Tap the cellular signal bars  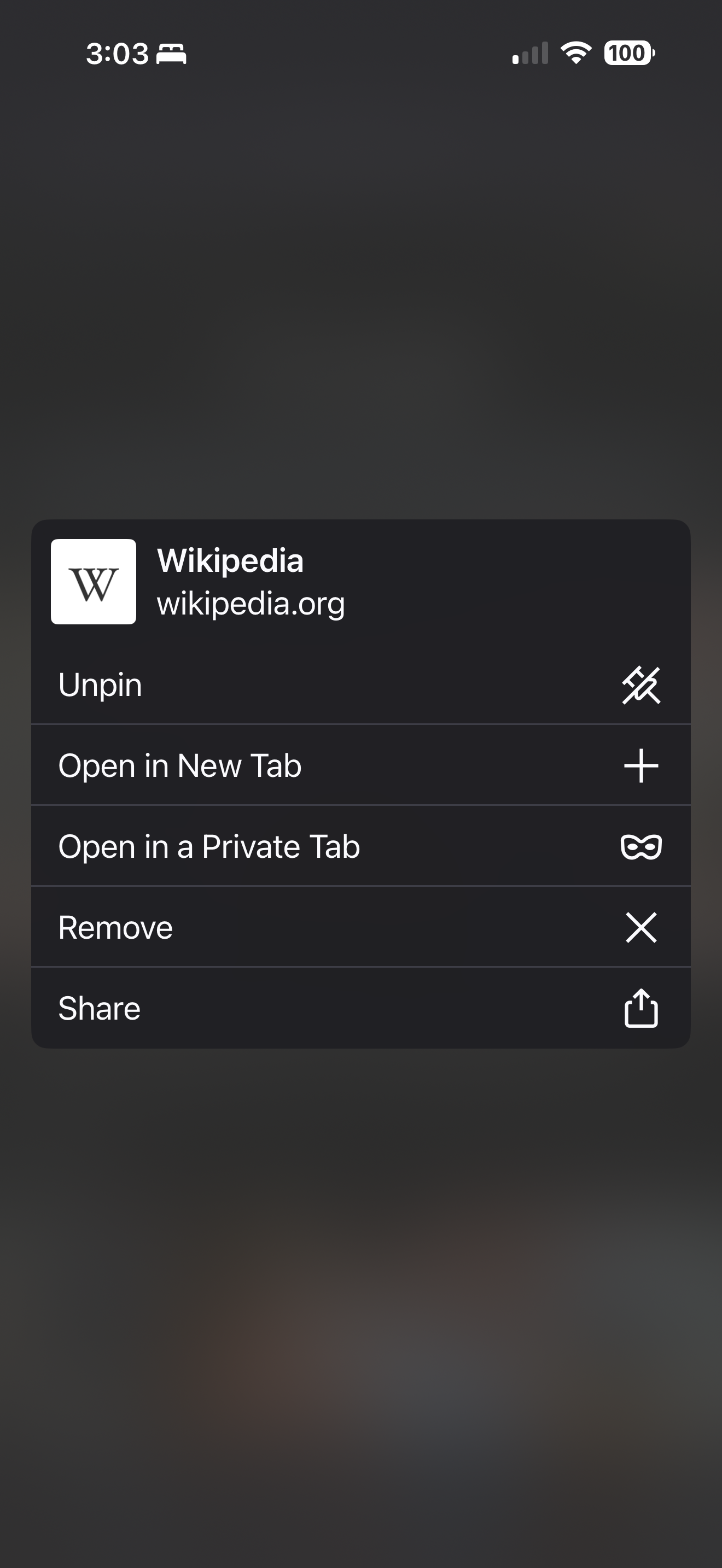(530, 54)
